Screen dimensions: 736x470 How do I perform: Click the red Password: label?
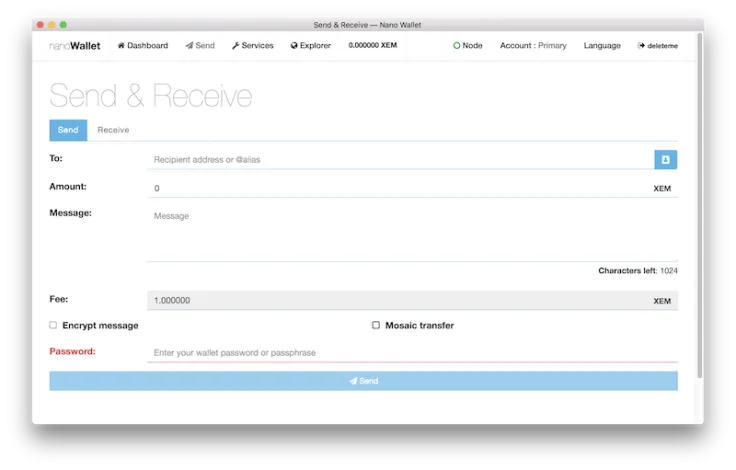(x=72, y=351)
